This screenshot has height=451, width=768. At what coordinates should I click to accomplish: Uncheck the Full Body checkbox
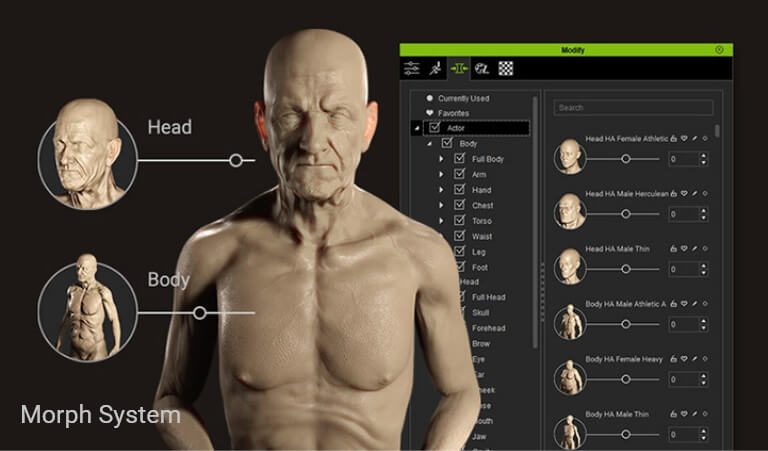460,159
